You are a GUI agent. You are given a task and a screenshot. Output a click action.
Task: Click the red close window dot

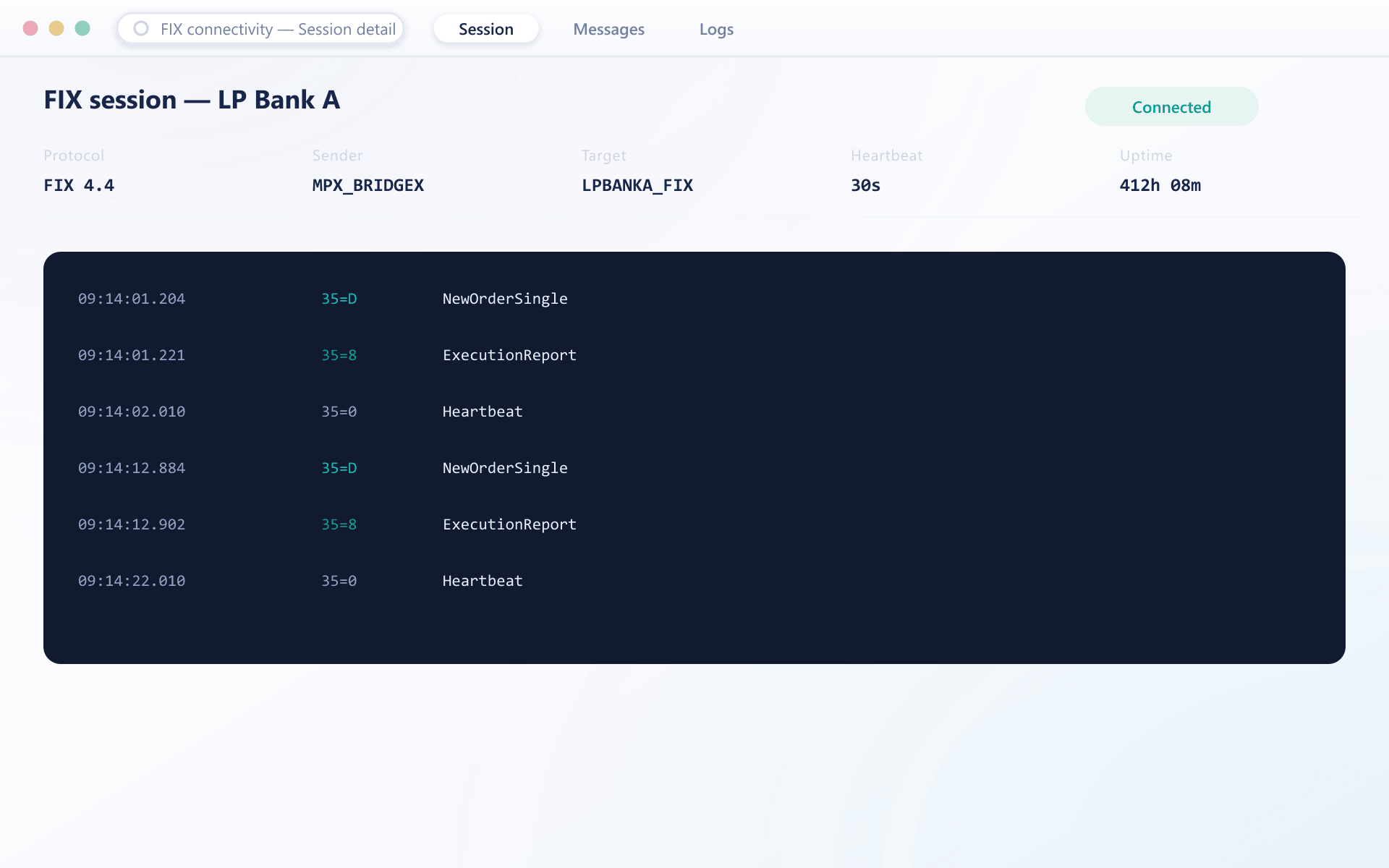(x=30, y=28)
